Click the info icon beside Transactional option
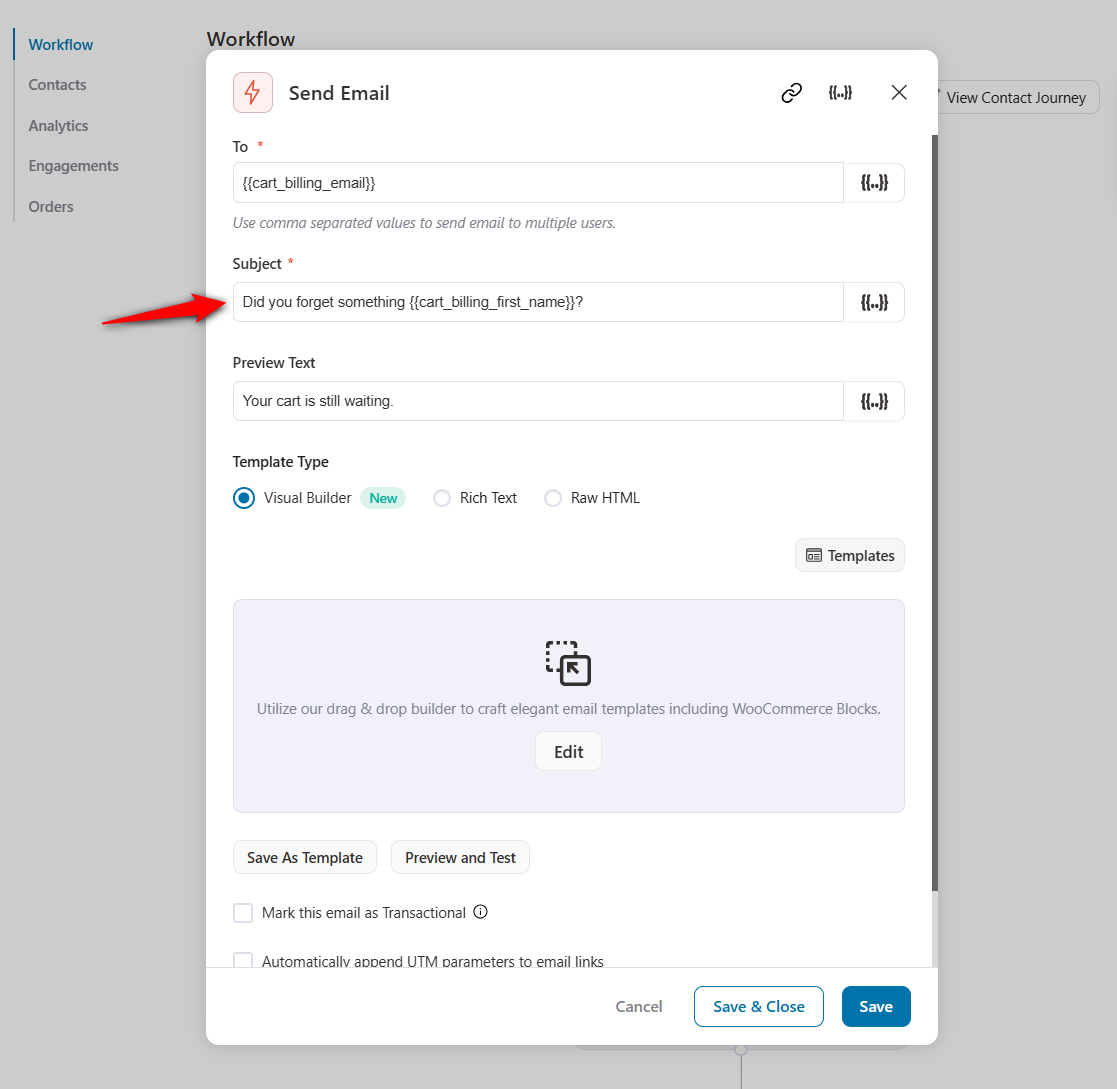The width and height of the screenshot is (1117, 1089). pos(481,912)
